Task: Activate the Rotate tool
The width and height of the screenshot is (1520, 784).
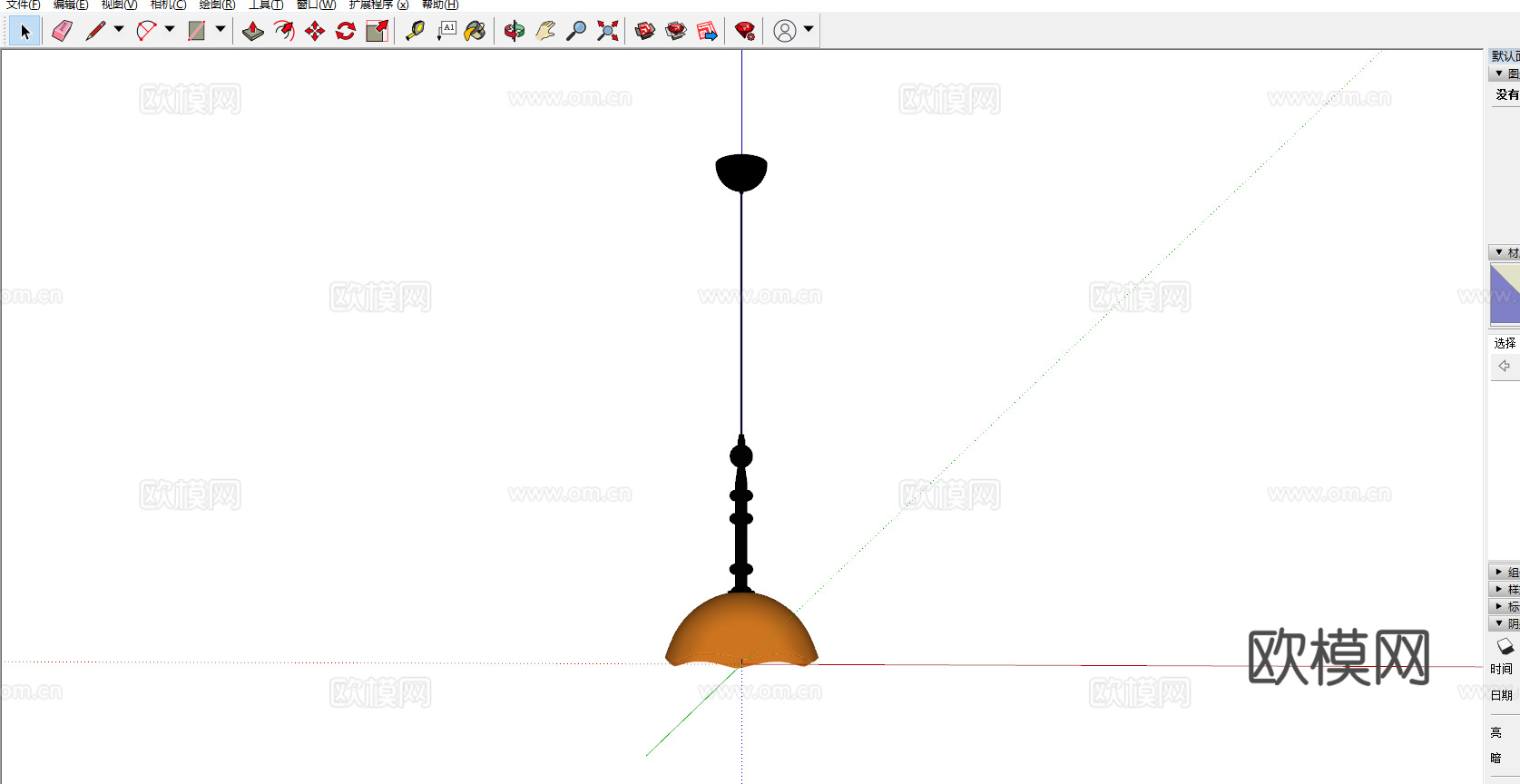Action: coord(346,32)
